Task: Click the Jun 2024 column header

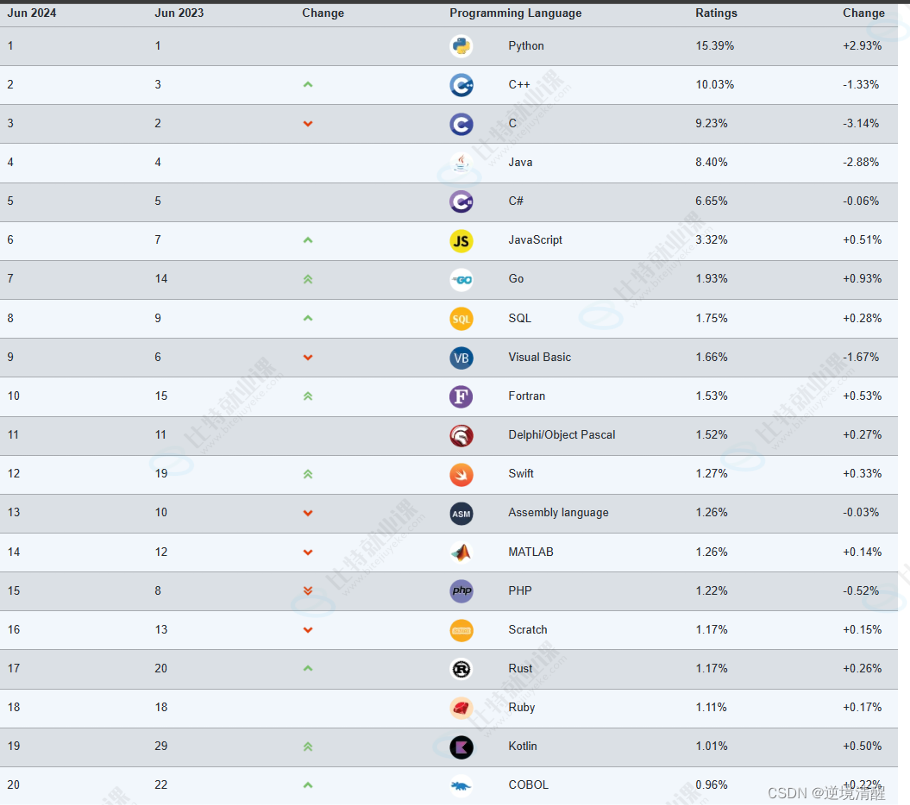Action: coord(31,13)
